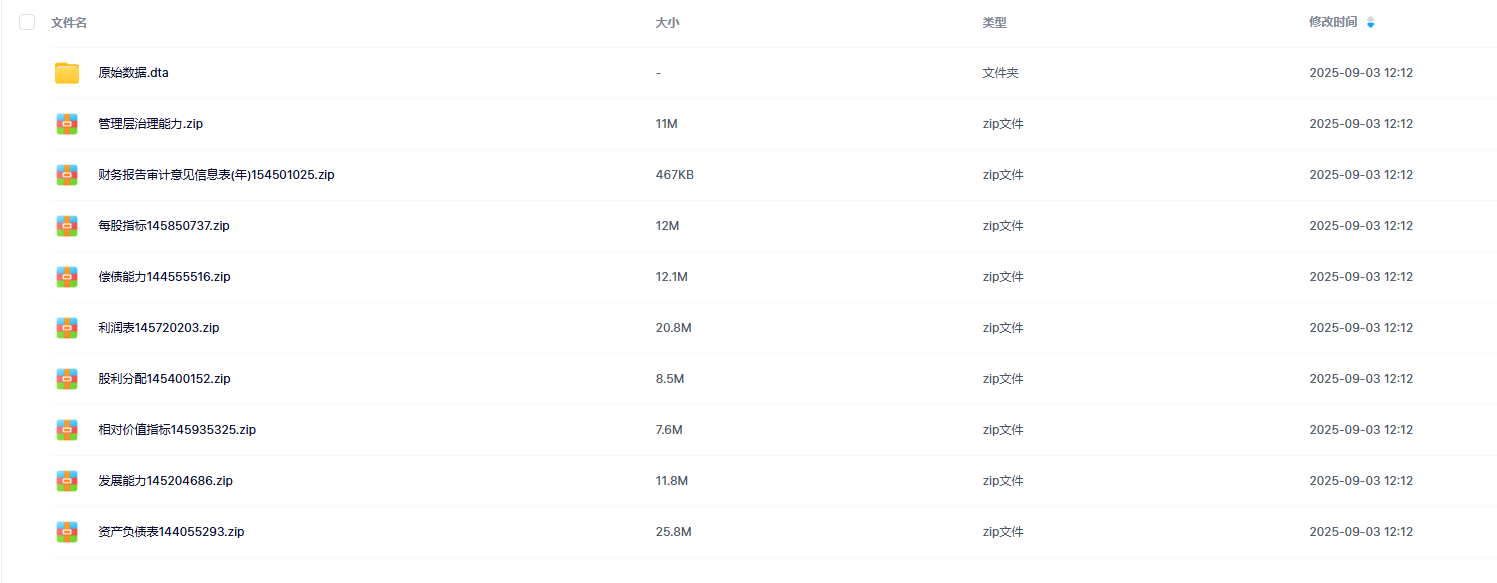Open 利润表145720203.zip file name
The width and height of the screenshot is (1497, 583).
pyautogui.click(x=159, y=328)
